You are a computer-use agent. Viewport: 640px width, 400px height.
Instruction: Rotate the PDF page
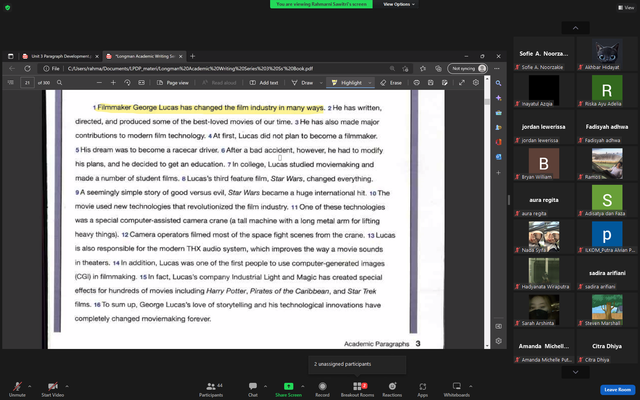click(x=127, y=82)
